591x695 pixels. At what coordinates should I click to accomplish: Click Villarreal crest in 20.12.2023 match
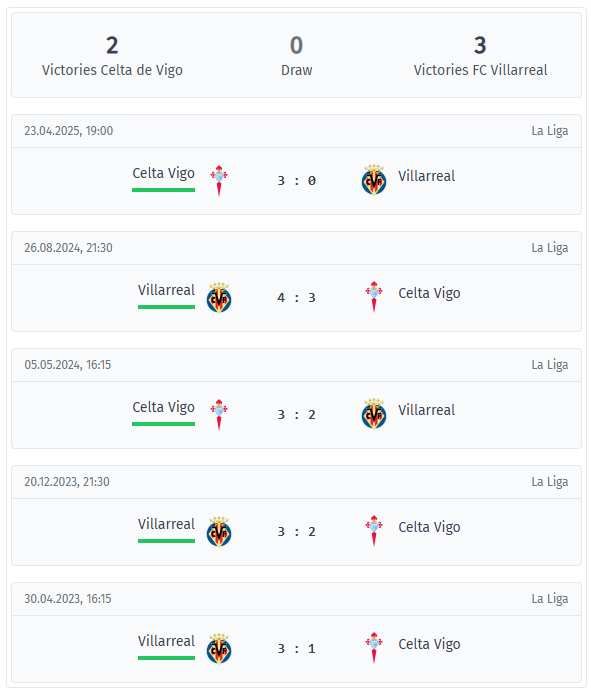coord(219,531)
